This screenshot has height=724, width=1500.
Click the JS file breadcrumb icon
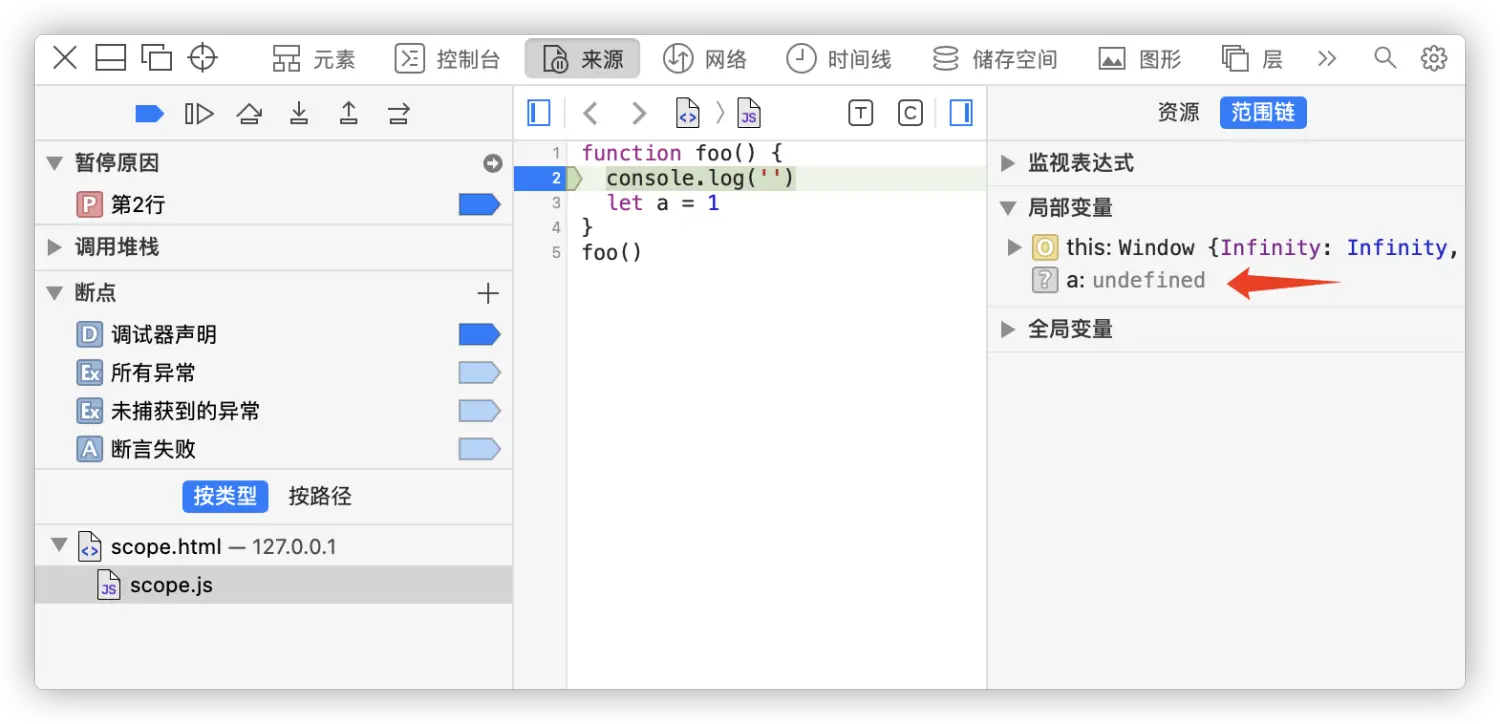(x=749, y=113)
